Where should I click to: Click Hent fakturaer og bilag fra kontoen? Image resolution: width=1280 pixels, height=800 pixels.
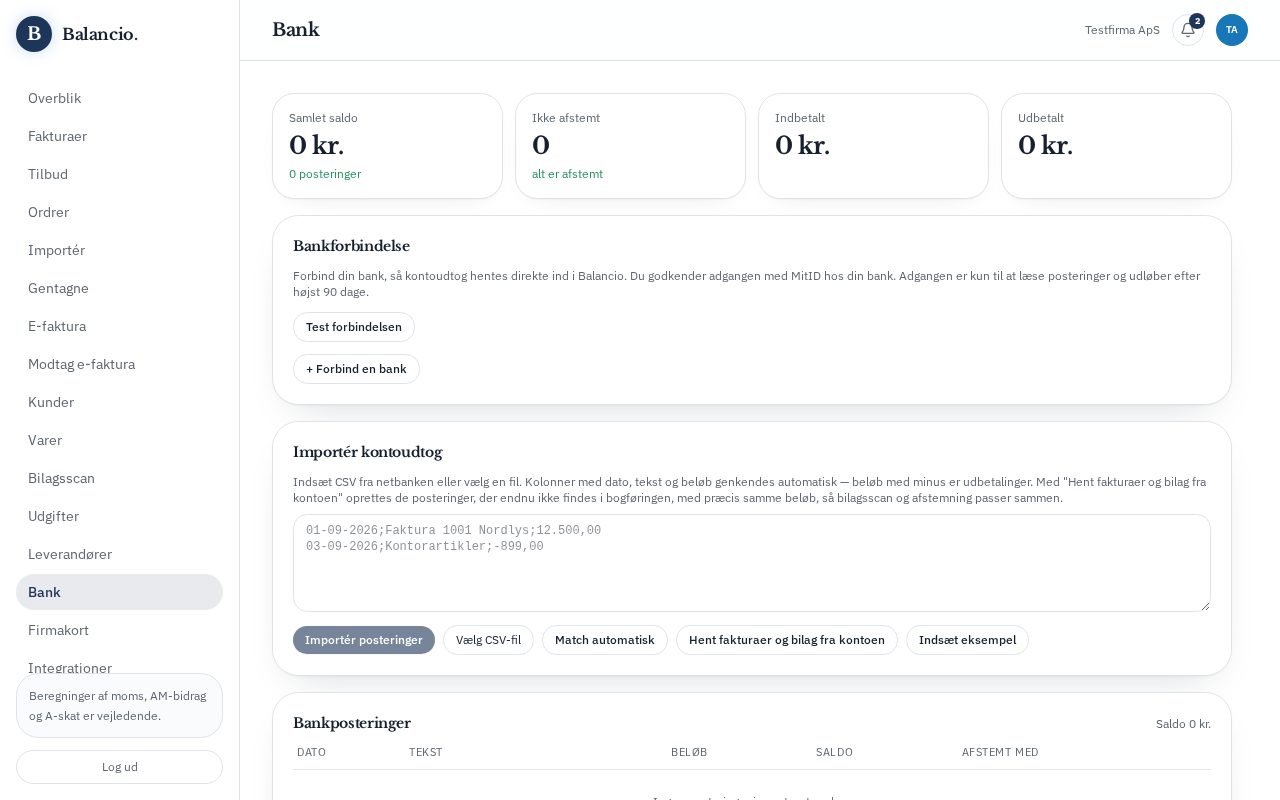click(787, 640)
